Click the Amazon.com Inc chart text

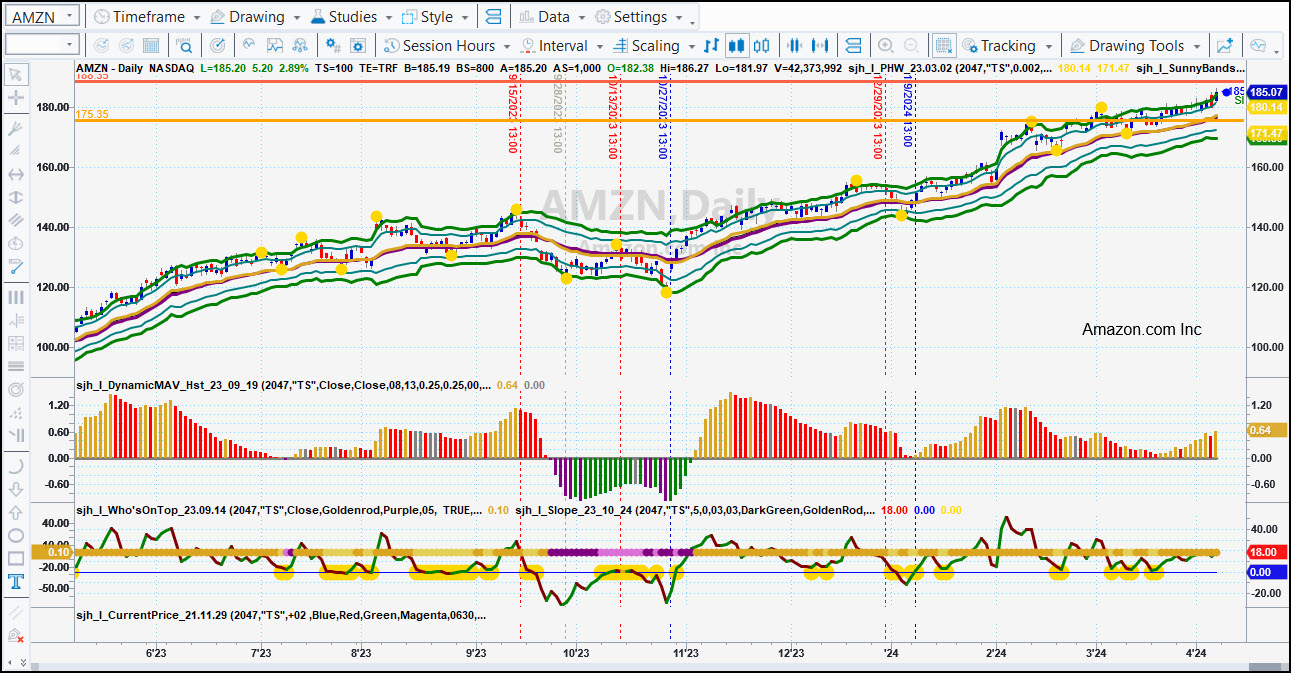[x=1142, y=330]
